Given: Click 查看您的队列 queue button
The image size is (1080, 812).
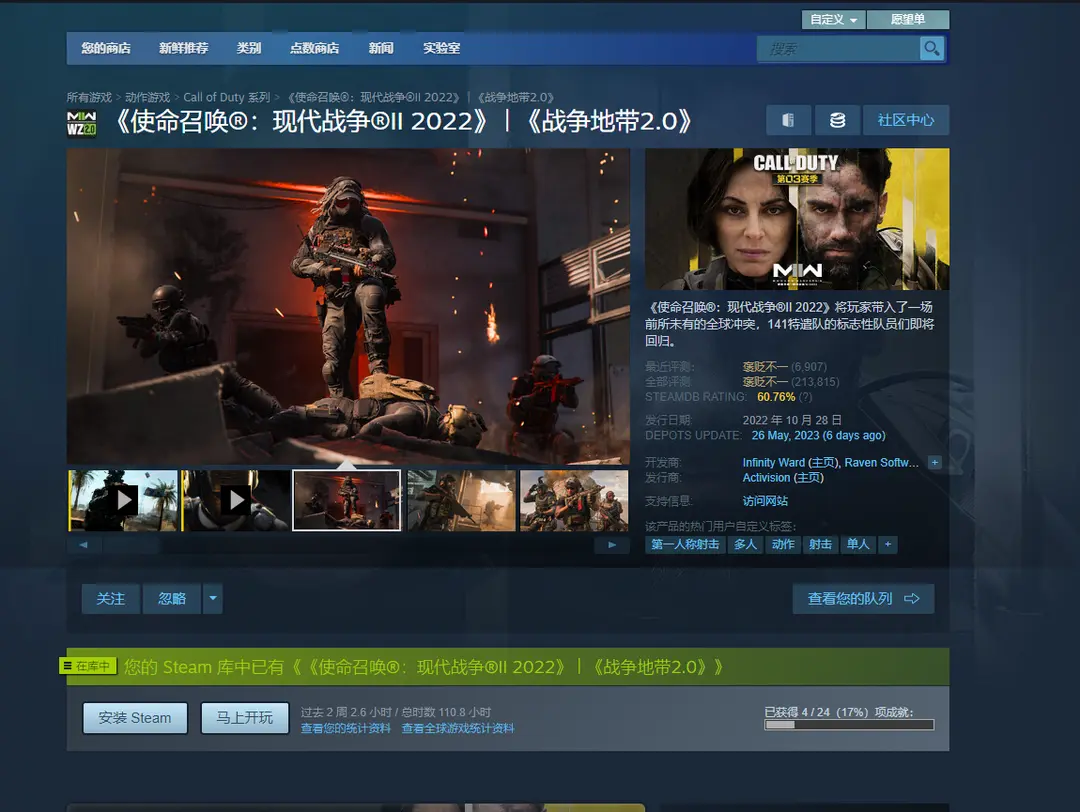Looking at the screenshot, I should coord(863,598).
